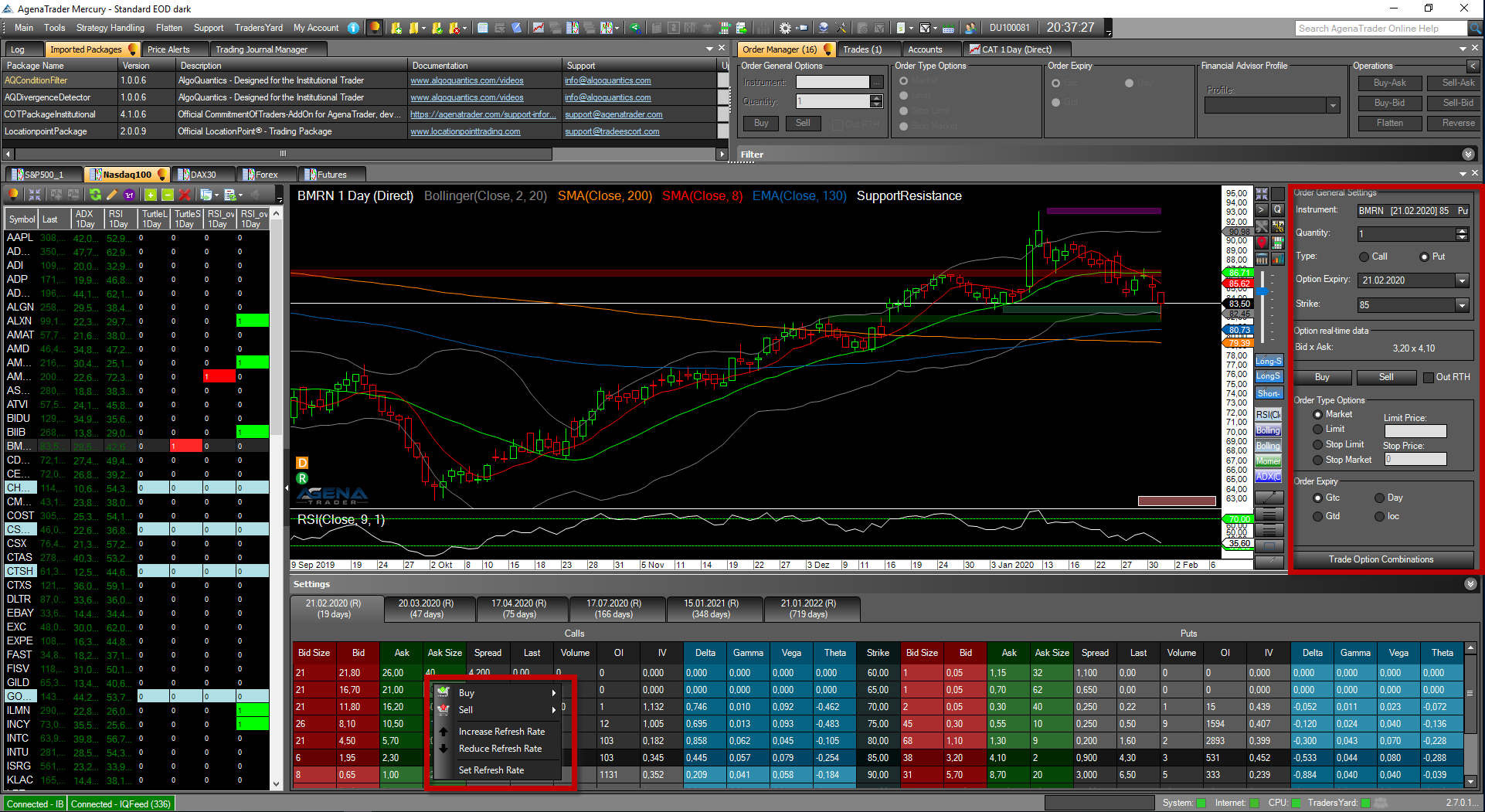
Task: Select the Limit order type in option panel
Action: pos(1318,430)
